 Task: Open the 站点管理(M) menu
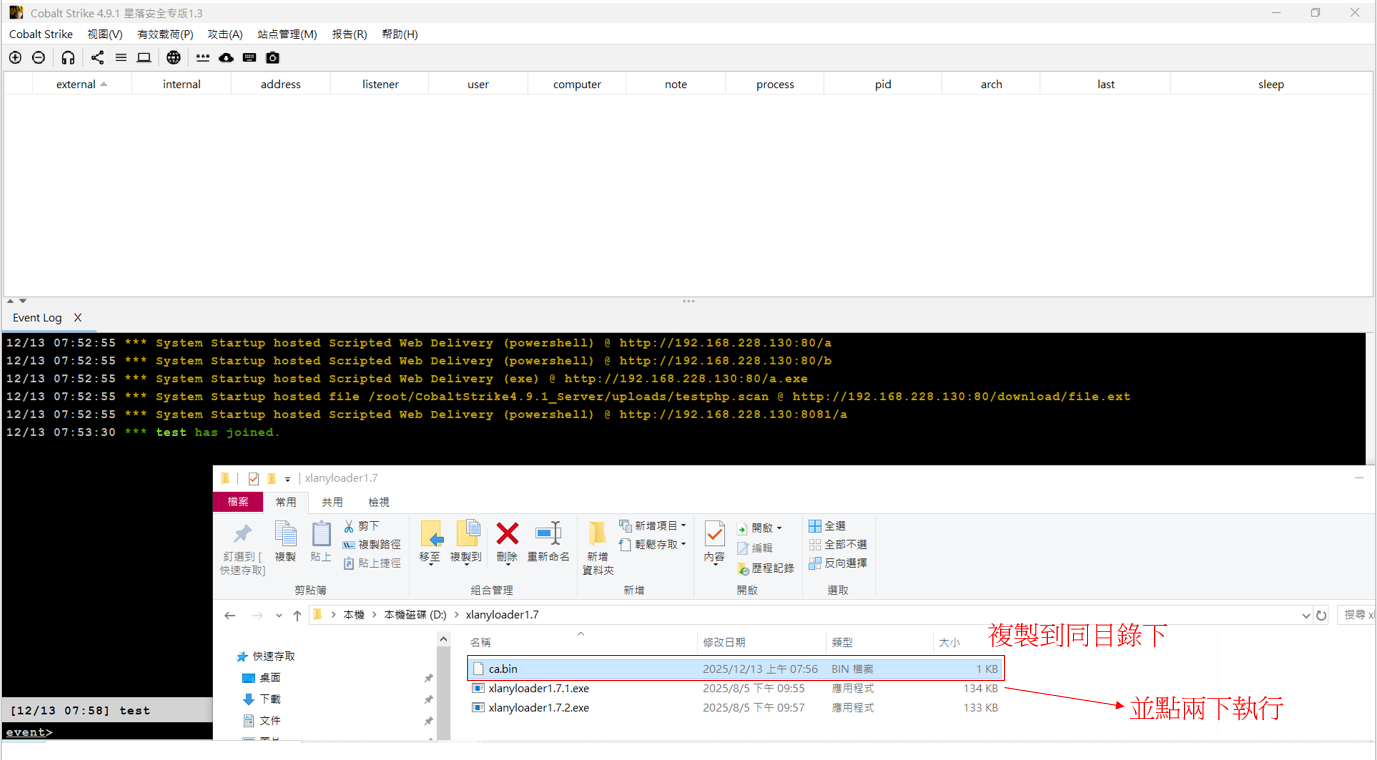tap(287, 34)
